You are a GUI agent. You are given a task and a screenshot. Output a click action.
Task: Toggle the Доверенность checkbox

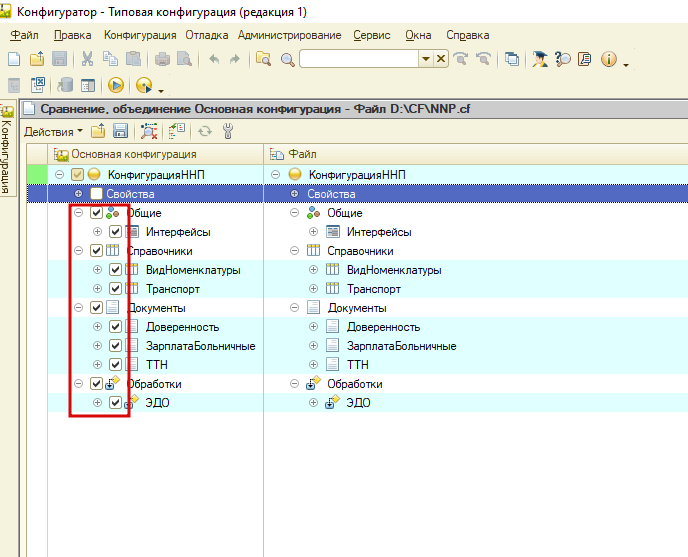(115, 327)
